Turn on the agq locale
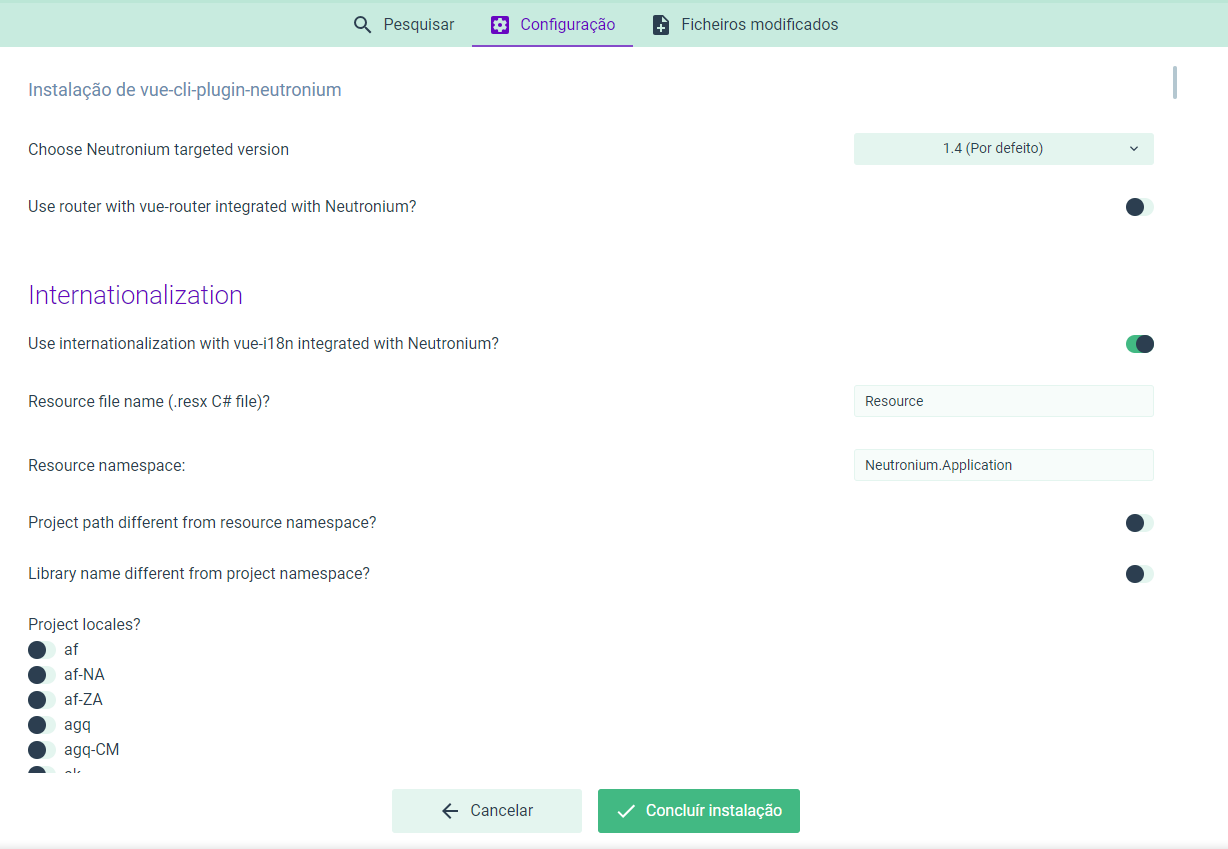Viewport: 1228px width, 849px height. tap(42, 725)
